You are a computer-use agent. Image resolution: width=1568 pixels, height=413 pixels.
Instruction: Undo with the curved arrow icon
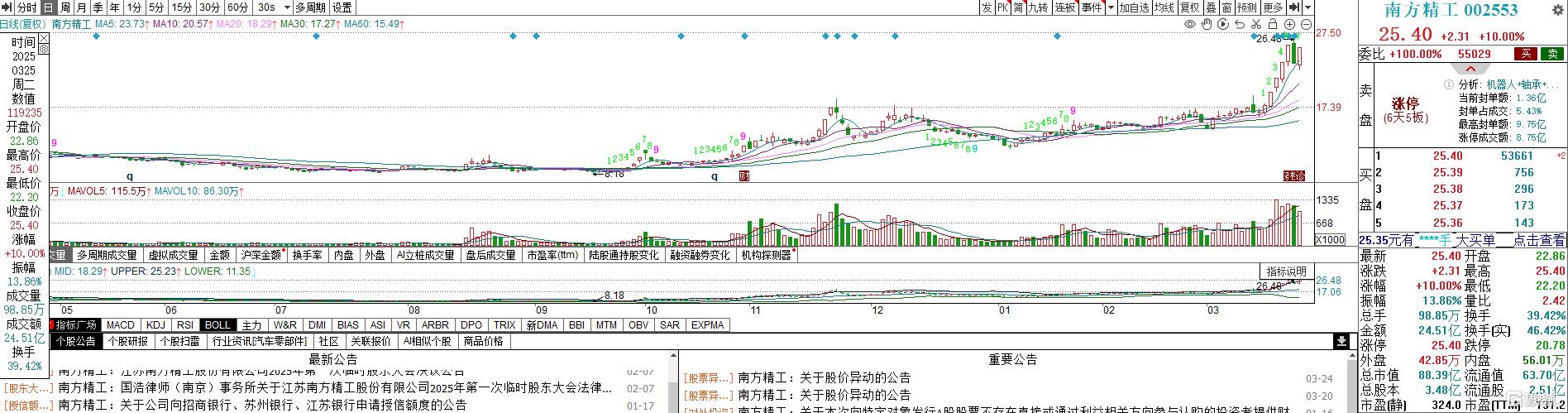pos(1240,24)
